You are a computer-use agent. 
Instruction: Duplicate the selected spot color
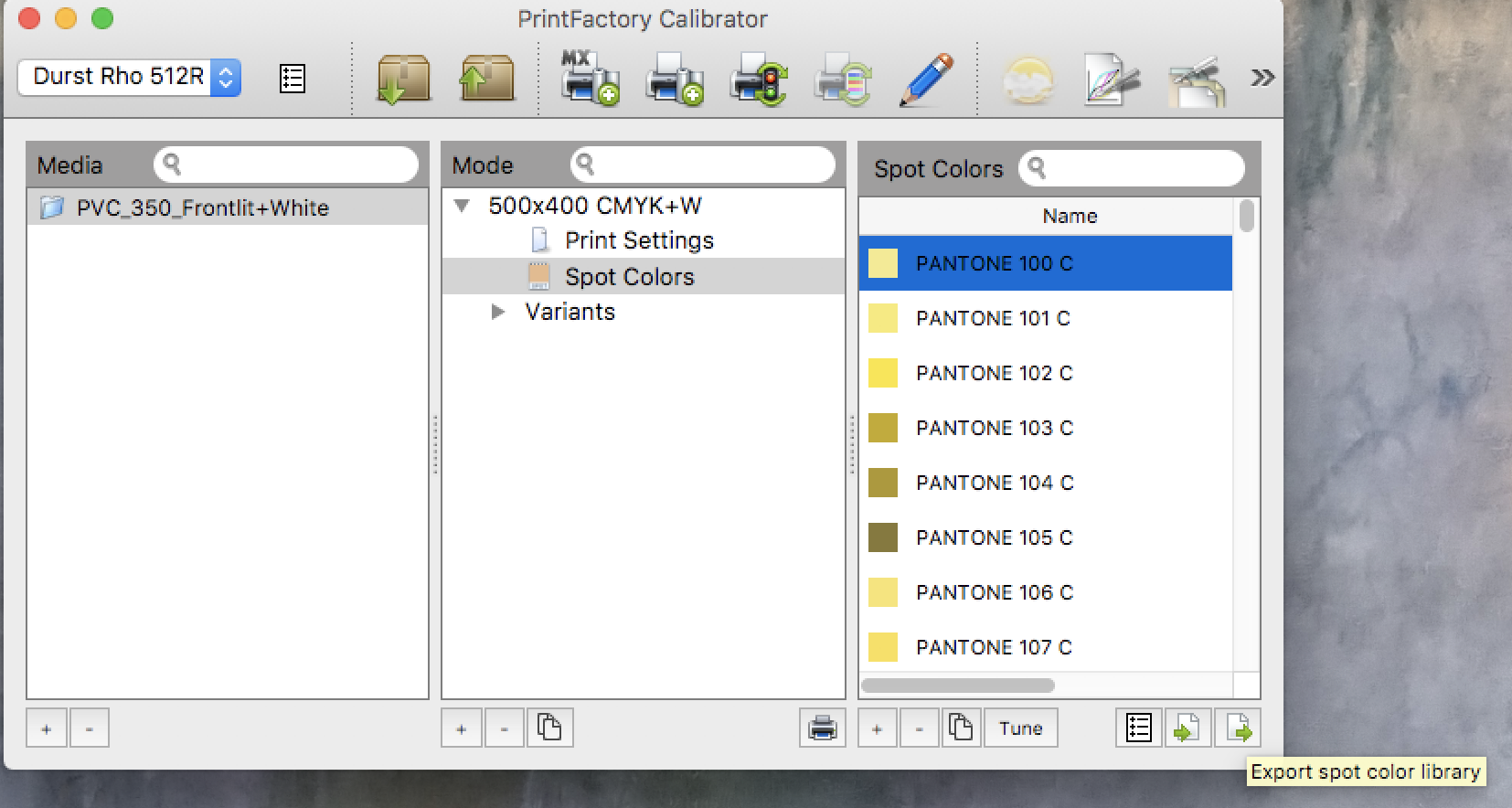tap(961, 728)
